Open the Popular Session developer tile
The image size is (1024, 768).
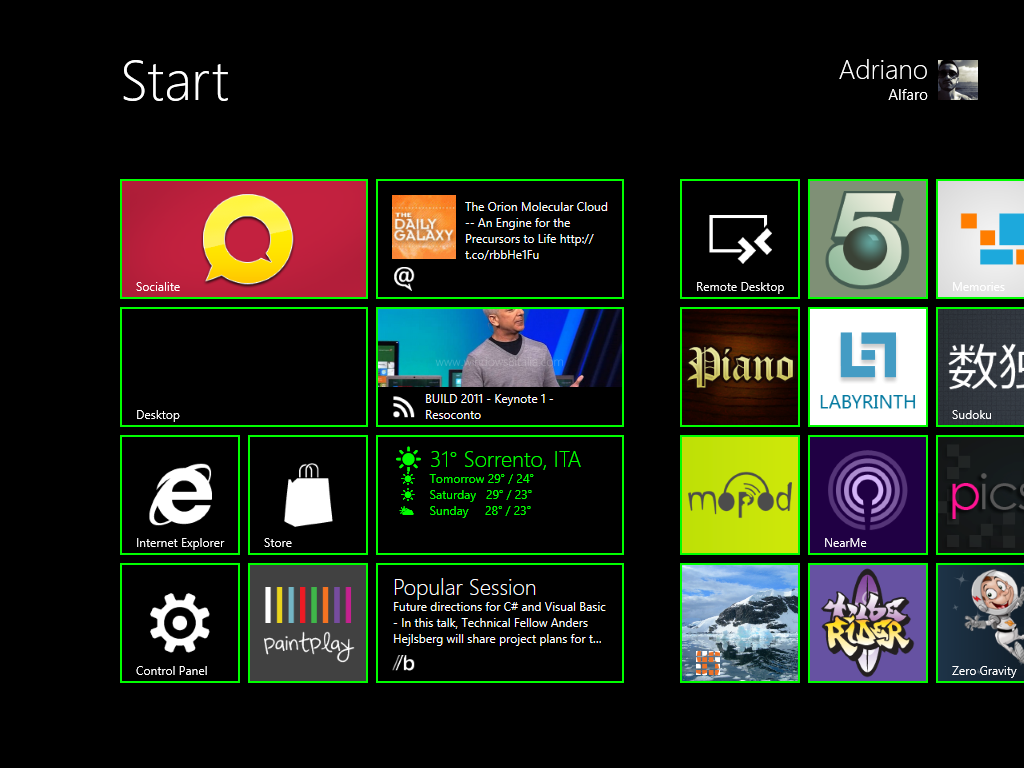tap(499, 623)
